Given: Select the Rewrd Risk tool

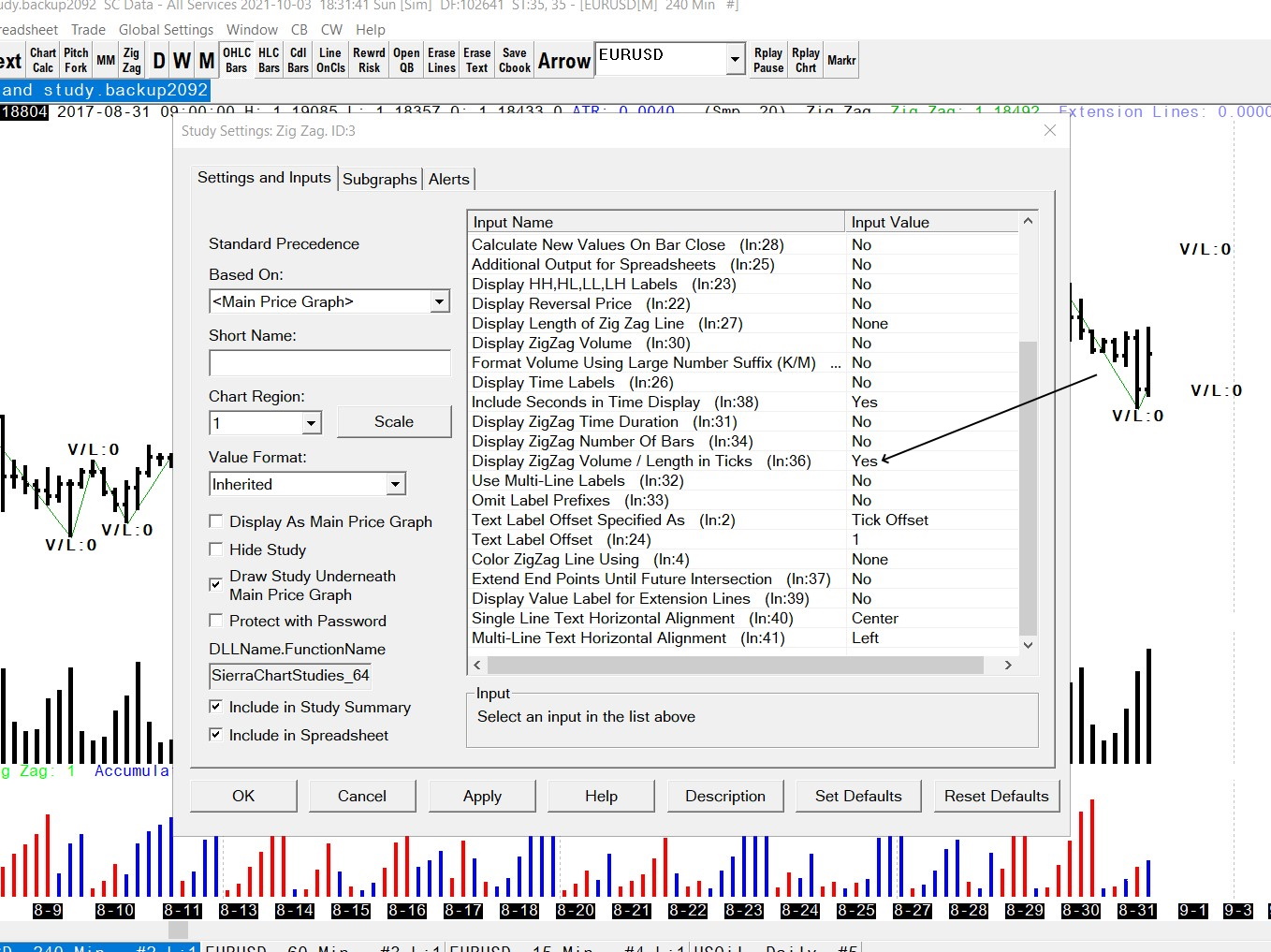Looking at the screenshot, I should click(369, 60).
